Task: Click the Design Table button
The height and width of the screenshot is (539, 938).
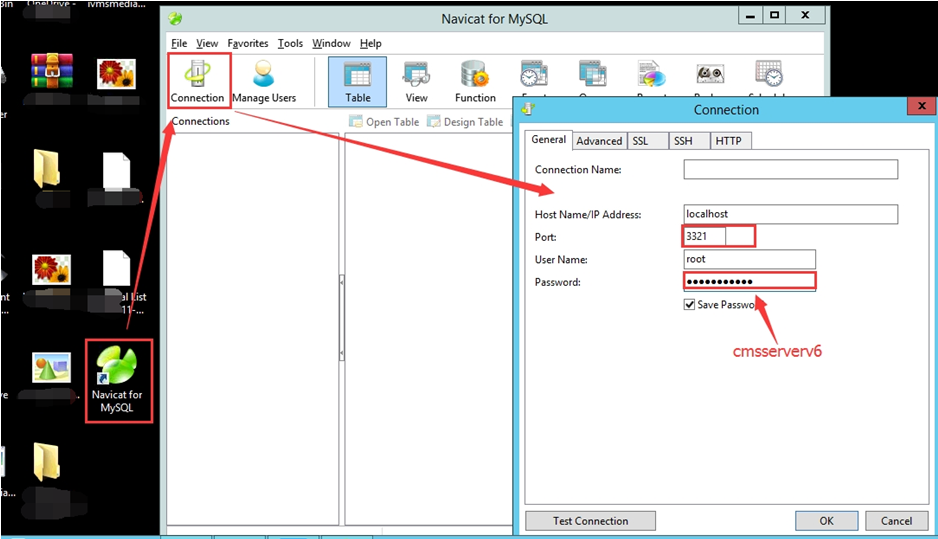Action: click(x=465, y=121)
